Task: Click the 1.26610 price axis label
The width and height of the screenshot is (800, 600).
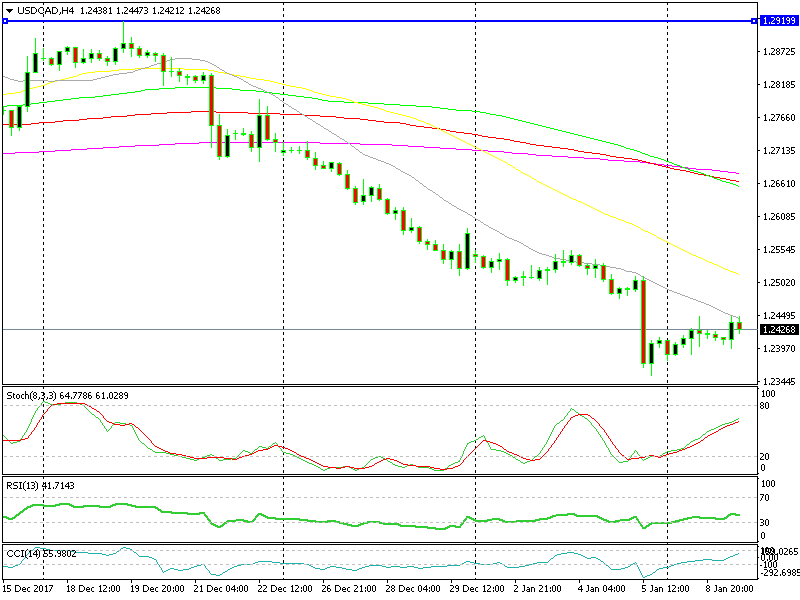Action: [779, 184]
